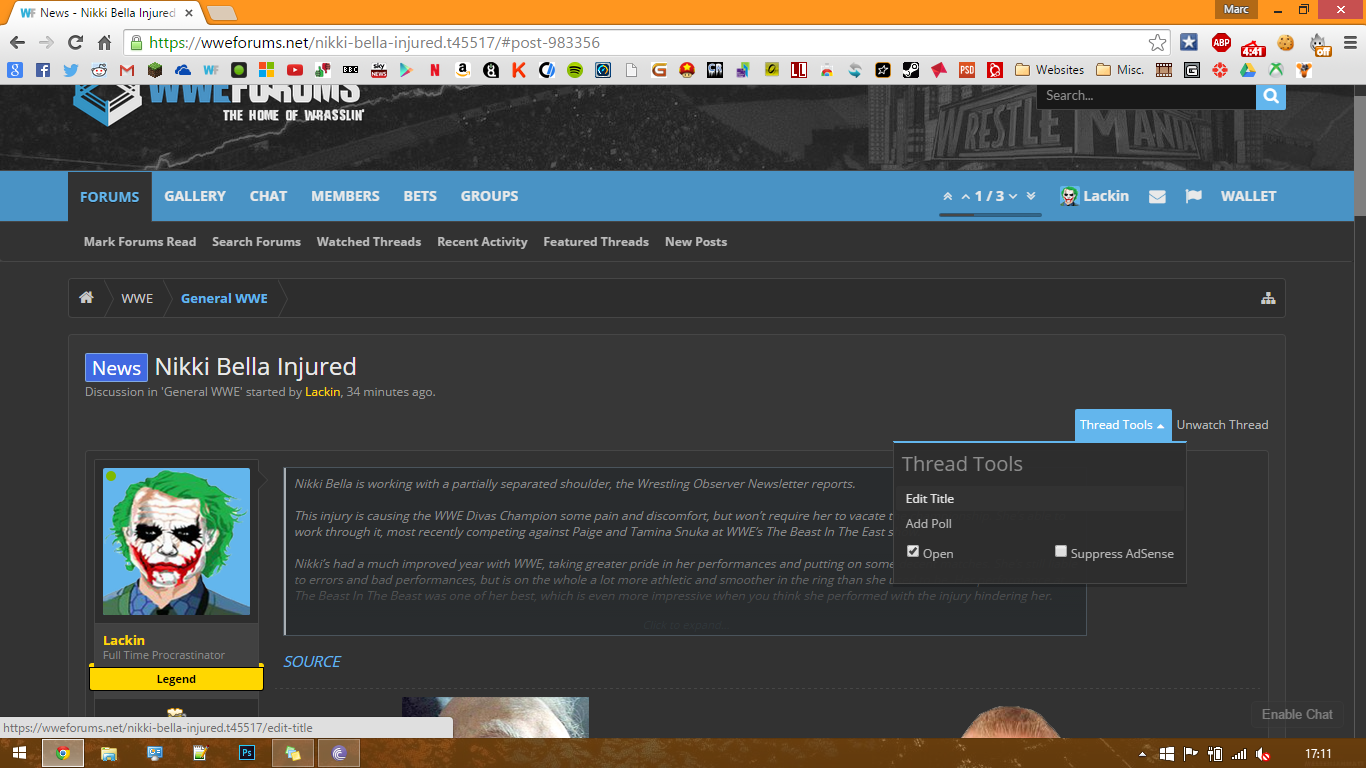Click the Unwatch Thread link
This screenshot has width=1366, height=768.
(1222, 425)
